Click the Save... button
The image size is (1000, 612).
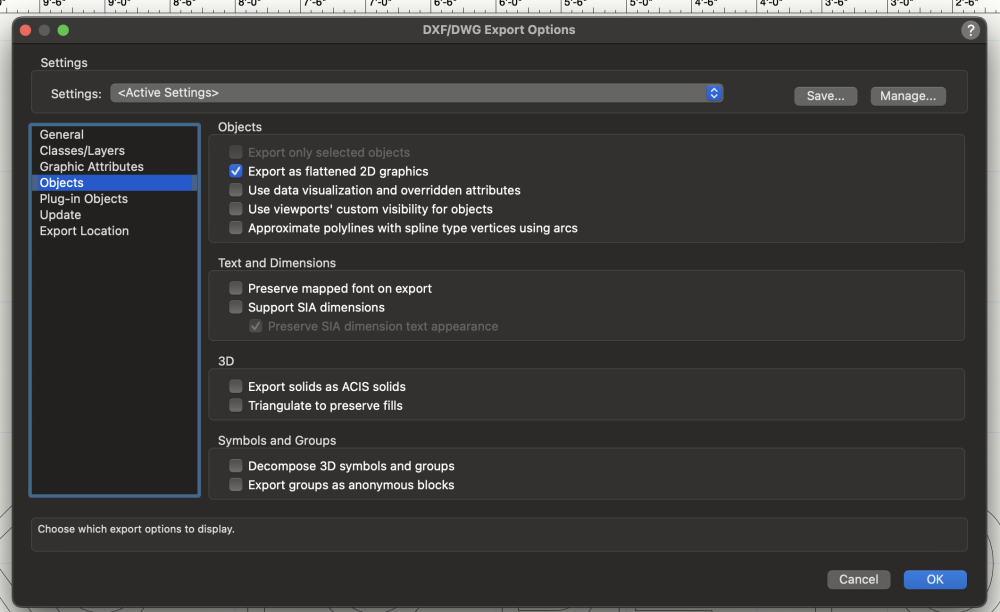(826, 96)
